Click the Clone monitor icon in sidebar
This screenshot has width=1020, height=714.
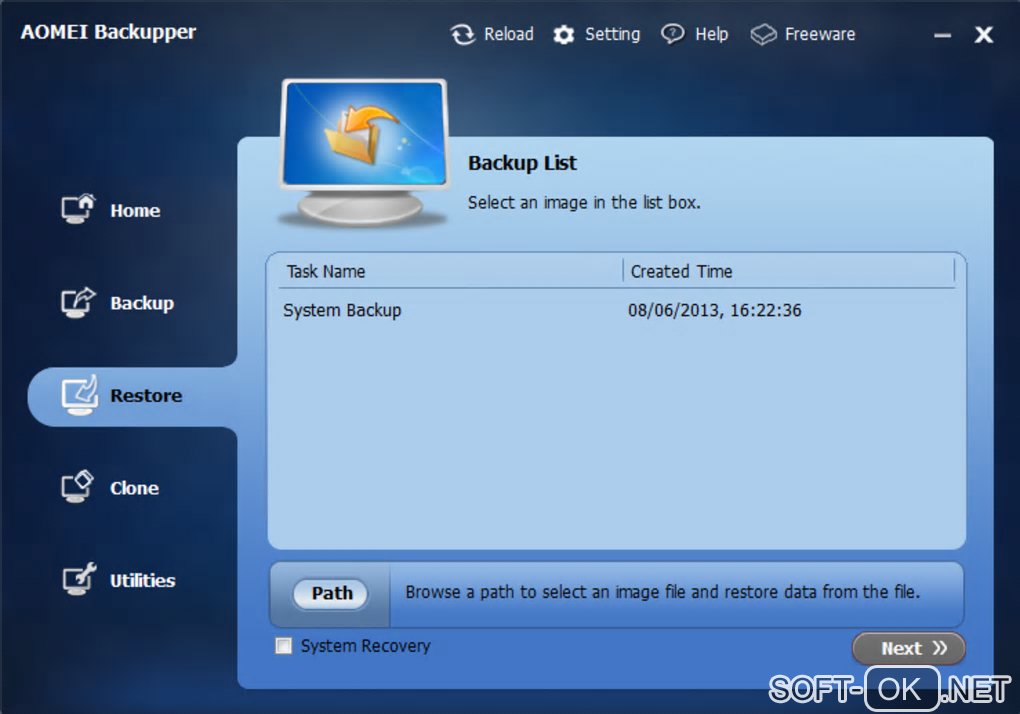point(77,486)
